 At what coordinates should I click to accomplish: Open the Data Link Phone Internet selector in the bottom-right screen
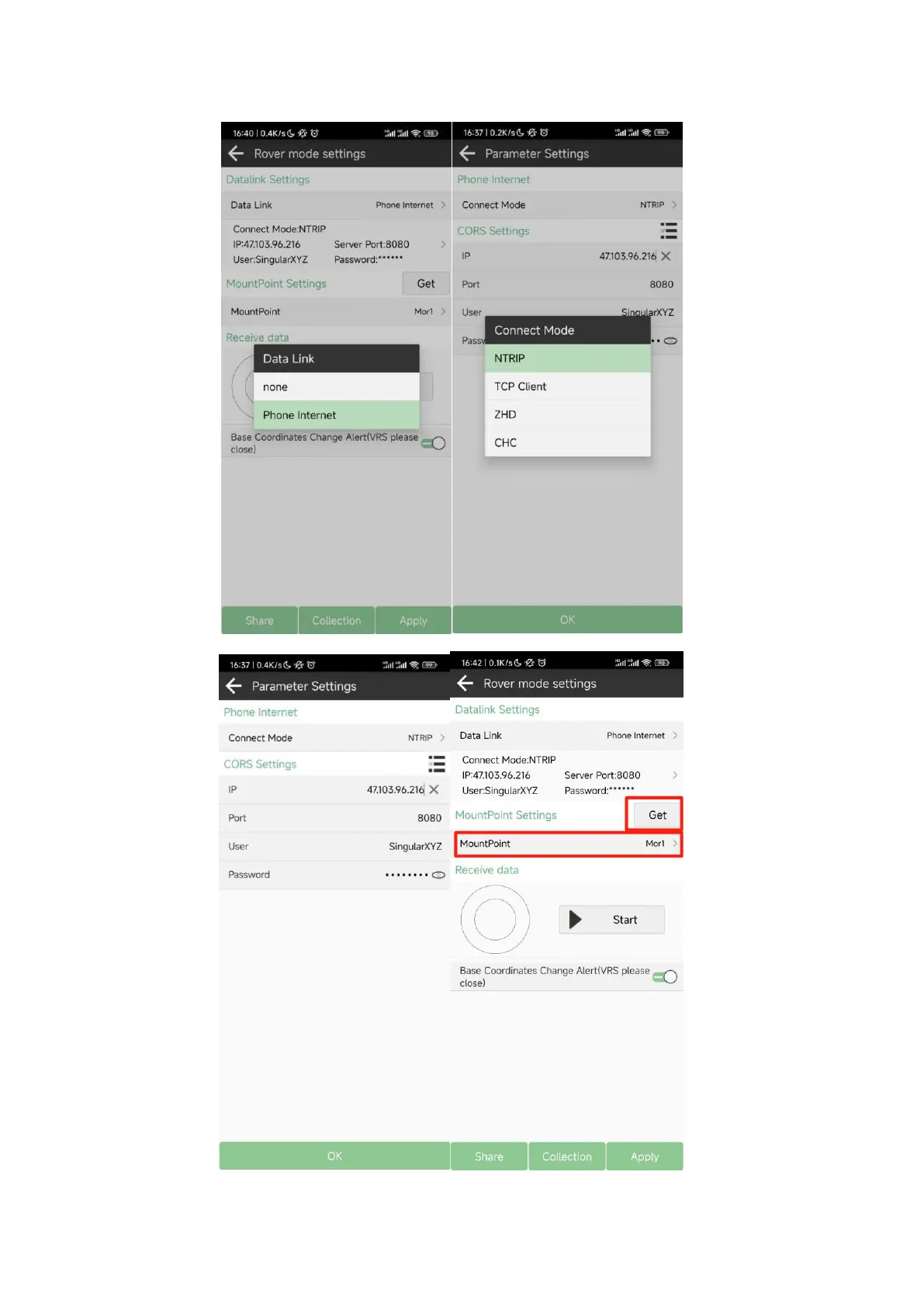[567, 735]
